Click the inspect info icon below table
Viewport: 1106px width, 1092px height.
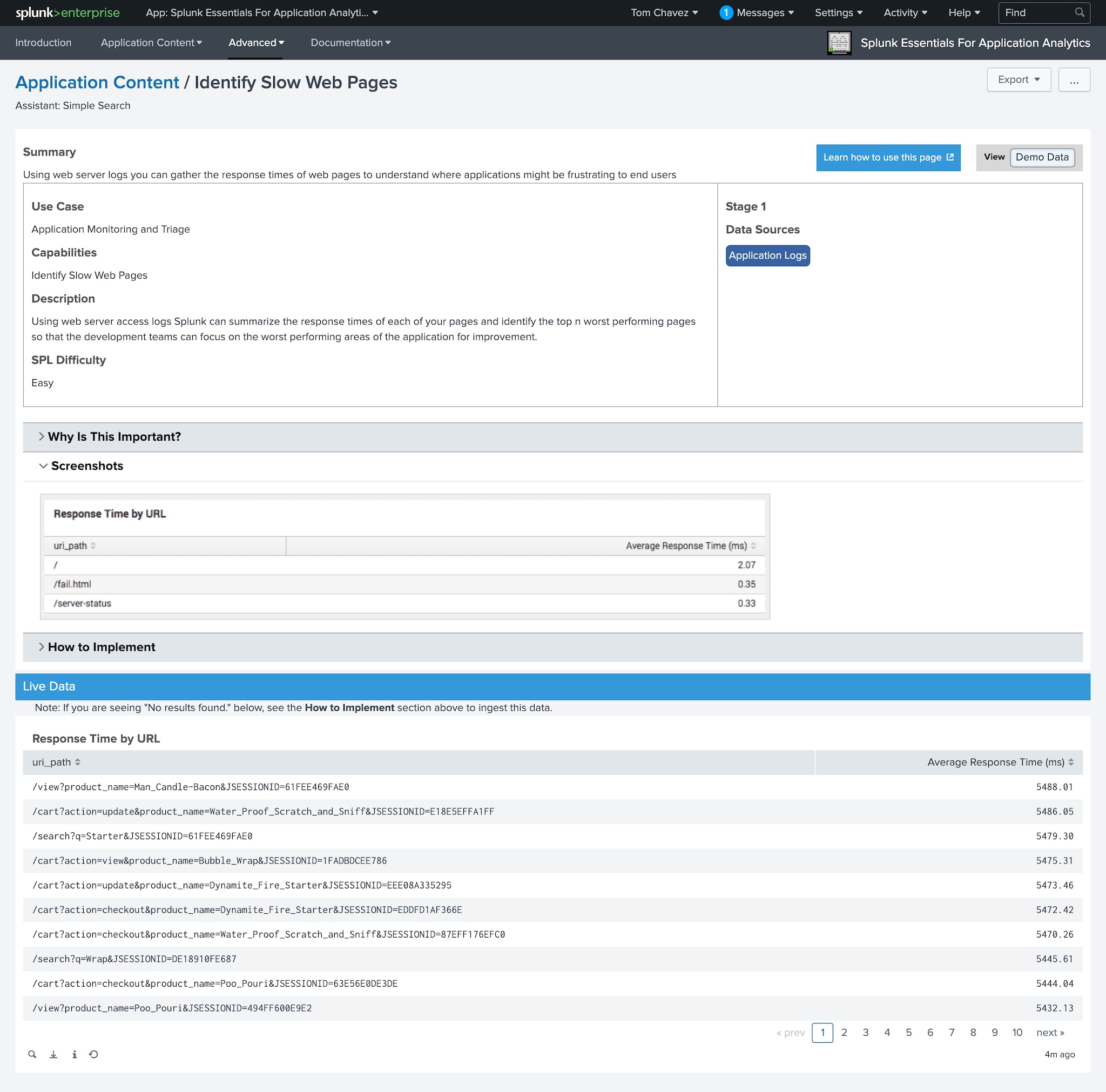(x=75, y=1054)
